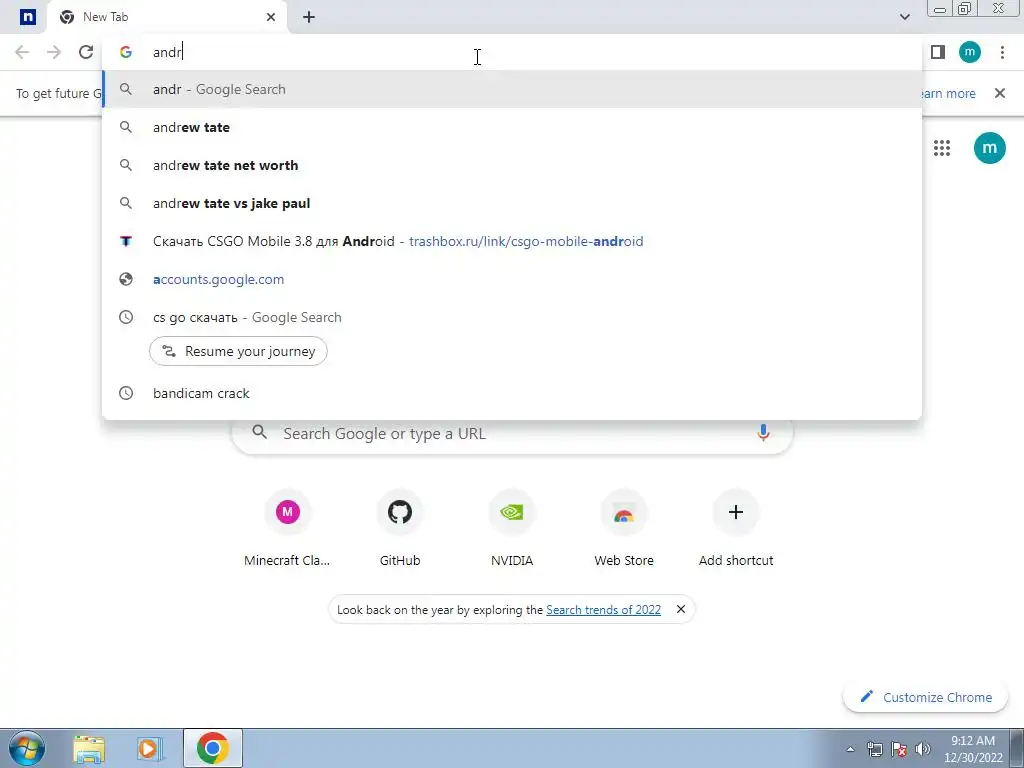Open the Minecraft Cla... shortcut
Viewport: 1024px width, 768px height.
[287, 528]
